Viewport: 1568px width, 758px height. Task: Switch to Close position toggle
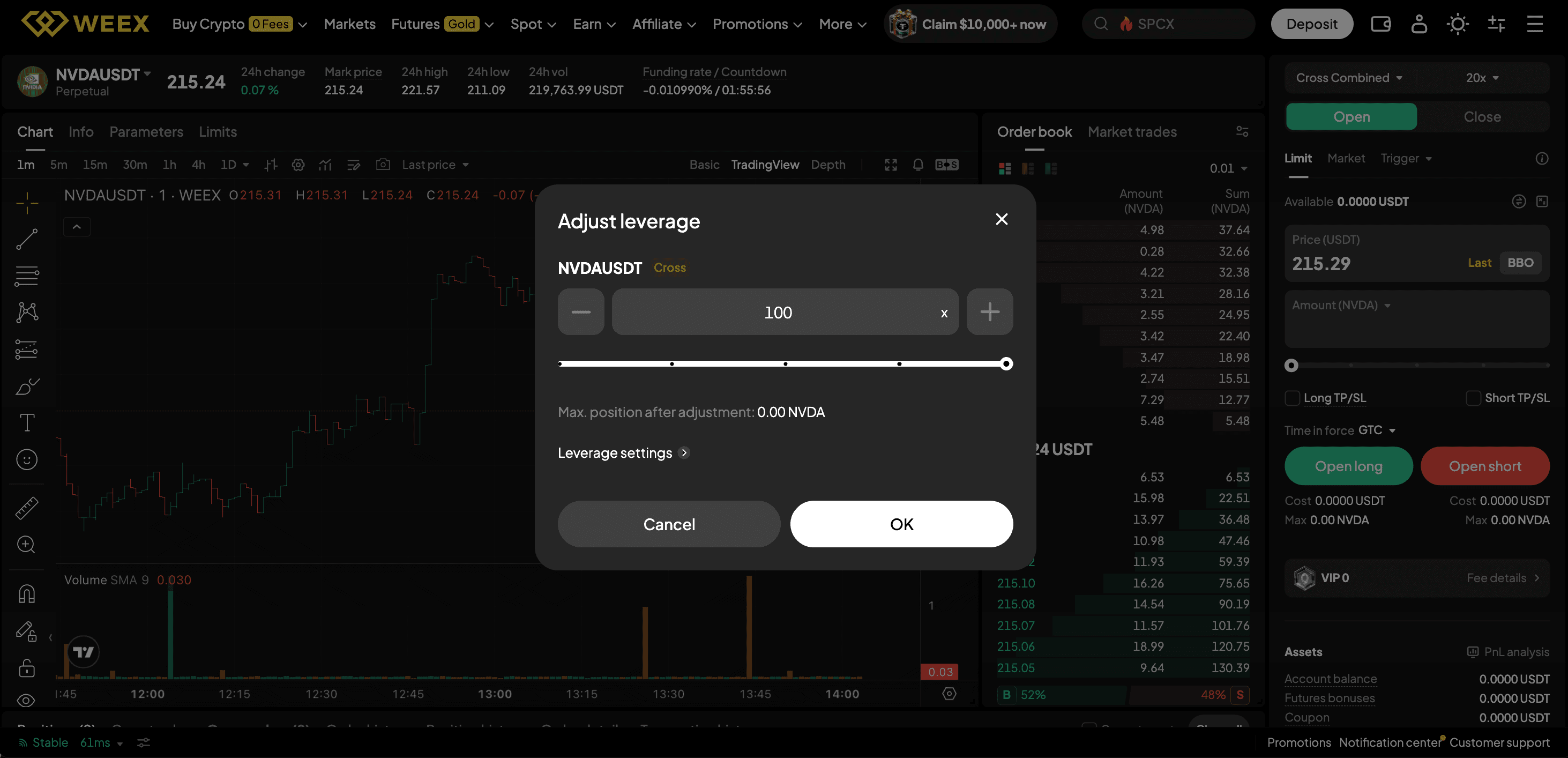click(1482, 116)
